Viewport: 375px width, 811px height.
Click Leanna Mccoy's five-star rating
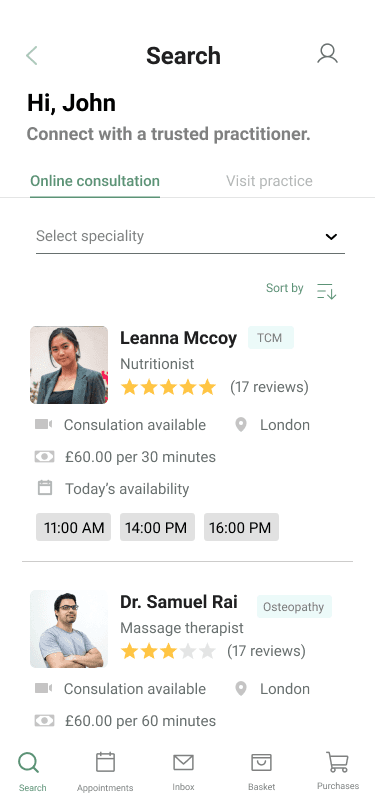[168, 387]
